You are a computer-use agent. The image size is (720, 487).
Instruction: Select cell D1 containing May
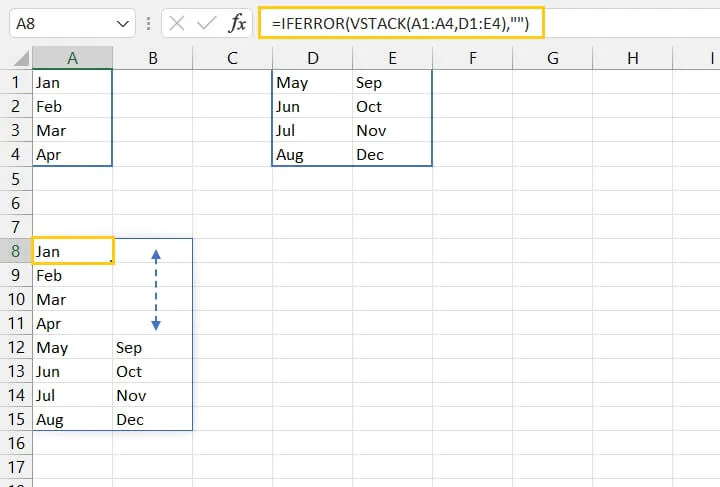(312, 83)
